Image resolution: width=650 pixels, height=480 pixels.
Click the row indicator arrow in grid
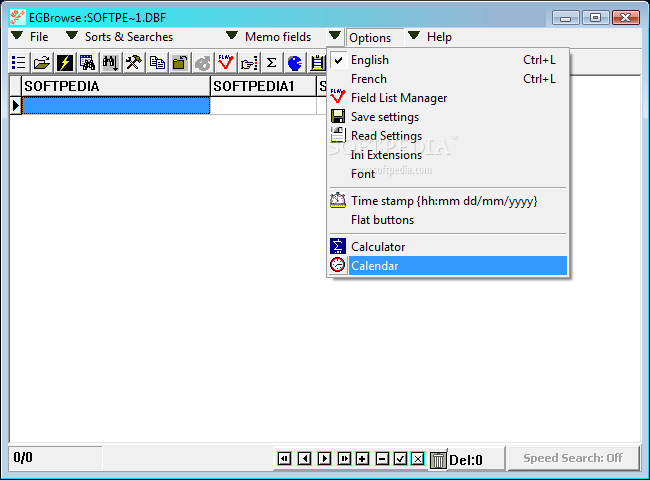[16, 105]
